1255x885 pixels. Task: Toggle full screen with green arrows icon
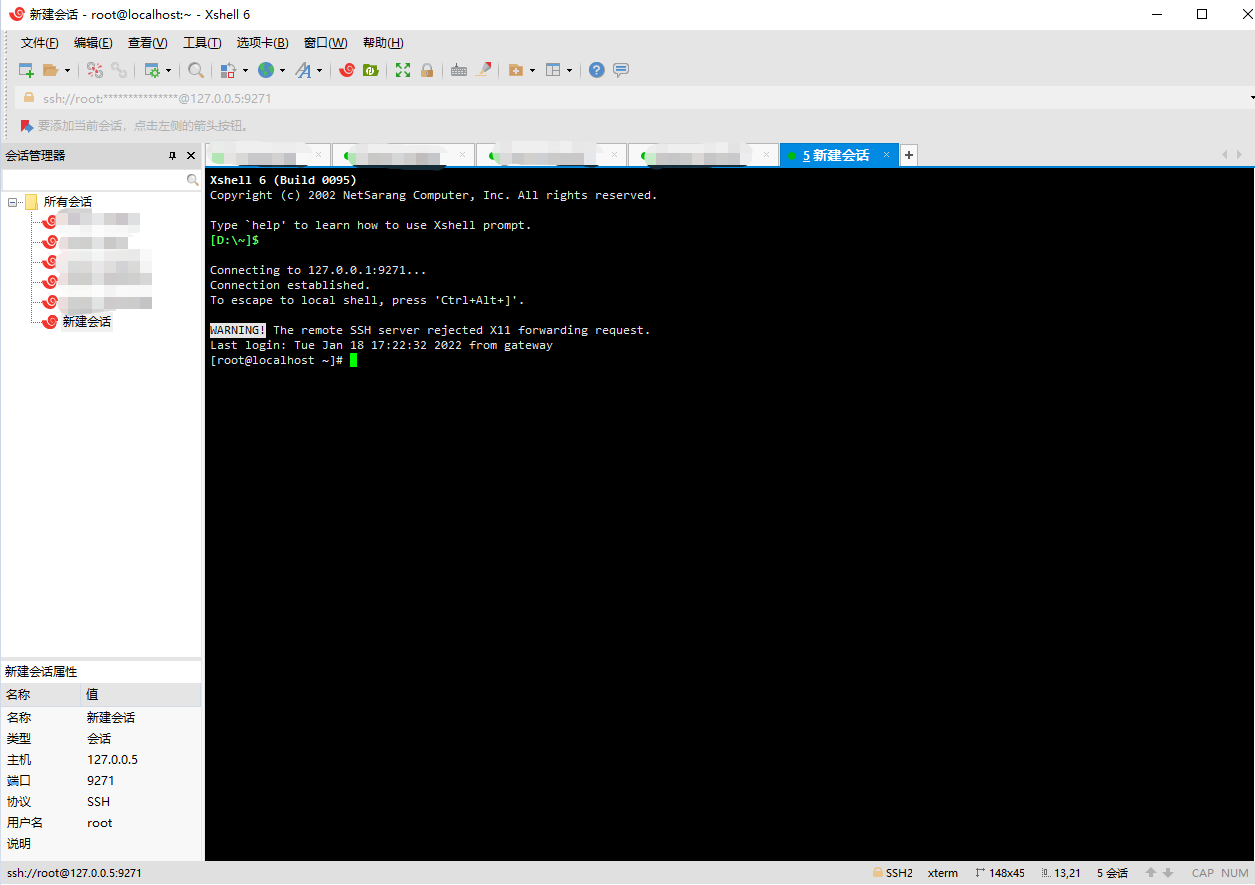pos(403,70)
